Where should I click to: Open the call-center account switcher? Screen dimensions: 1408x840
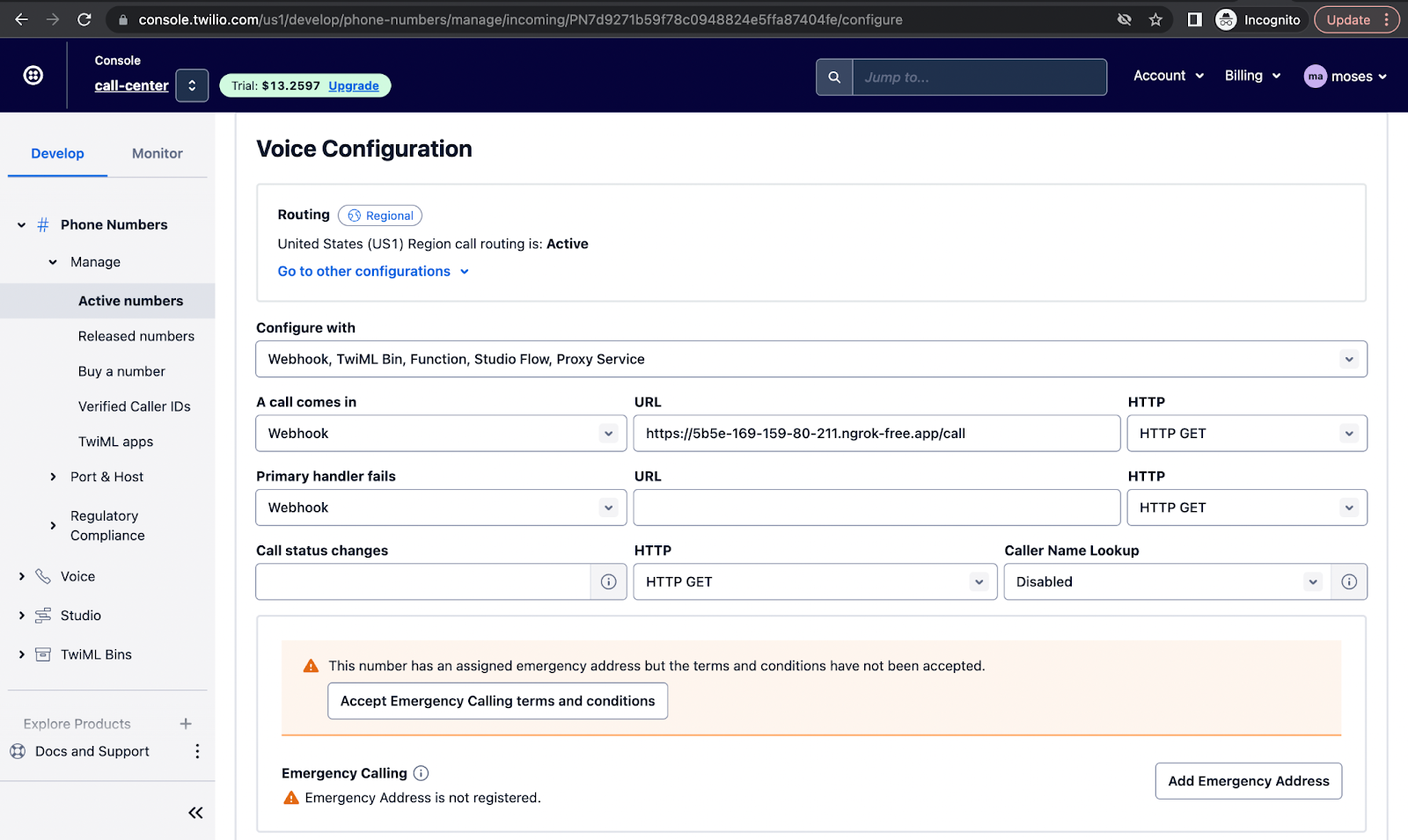point(192,85)
